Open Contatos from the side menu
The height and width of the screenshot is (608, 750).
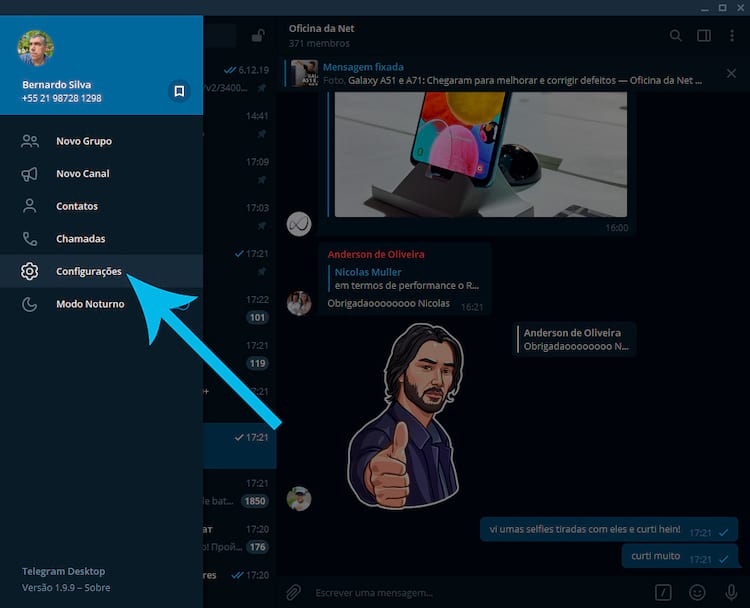pyautogui.click(x=77, y=206)
